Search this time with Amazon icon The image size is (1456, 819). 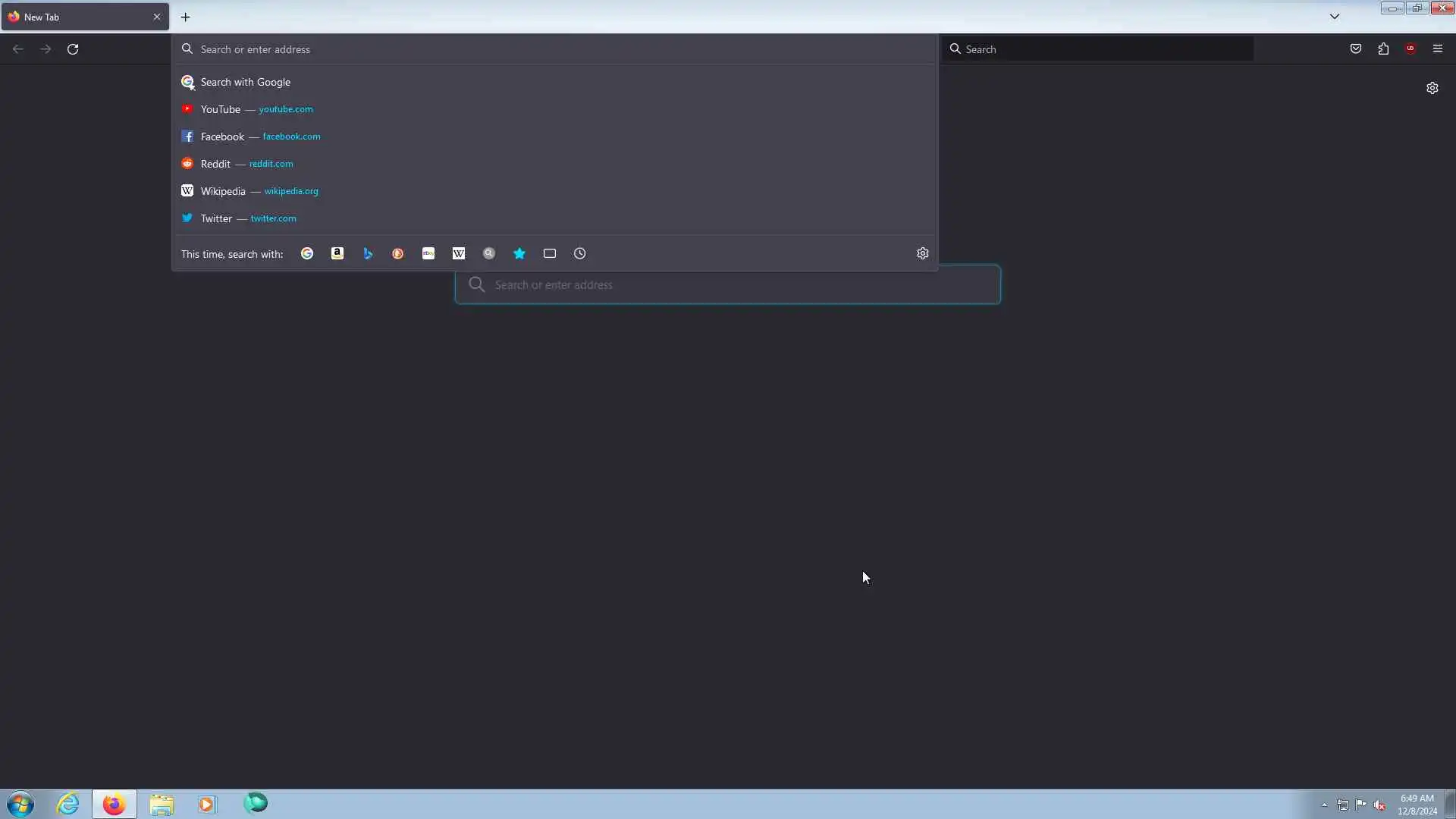click(337, 253)
